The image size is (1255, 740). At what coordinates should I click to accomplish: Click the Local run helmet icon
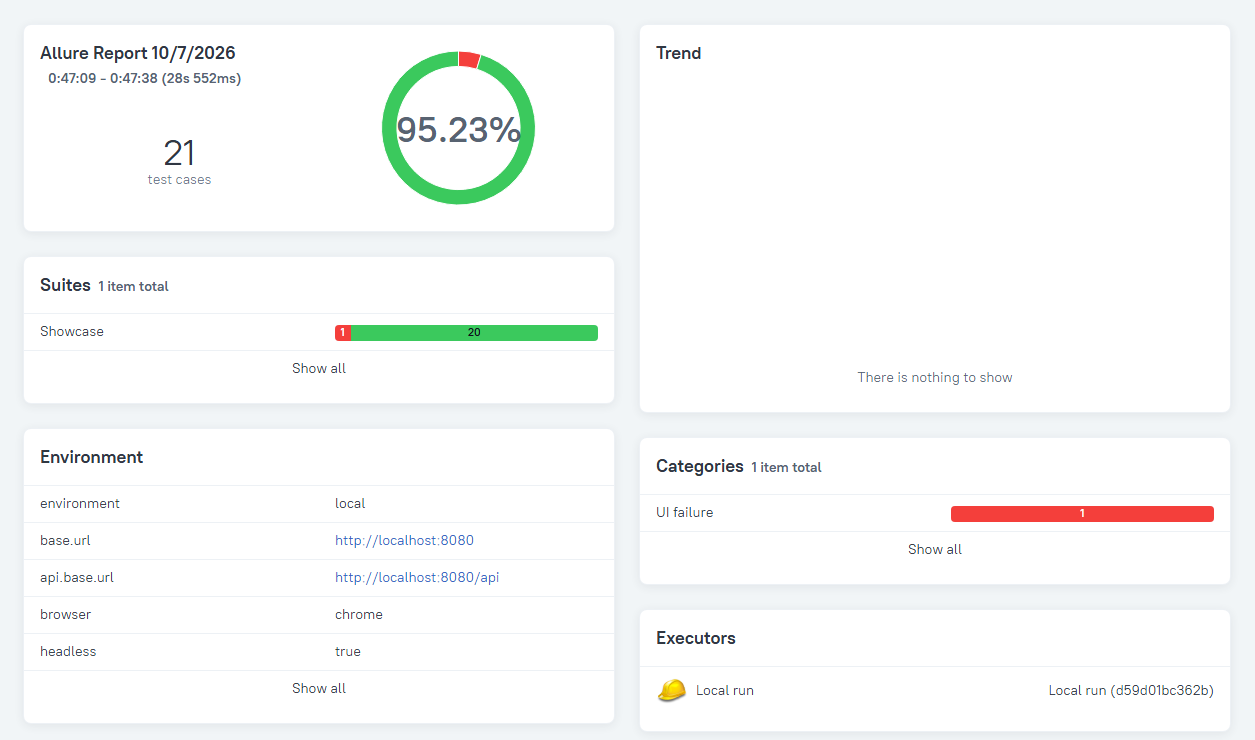coord(672,690)
